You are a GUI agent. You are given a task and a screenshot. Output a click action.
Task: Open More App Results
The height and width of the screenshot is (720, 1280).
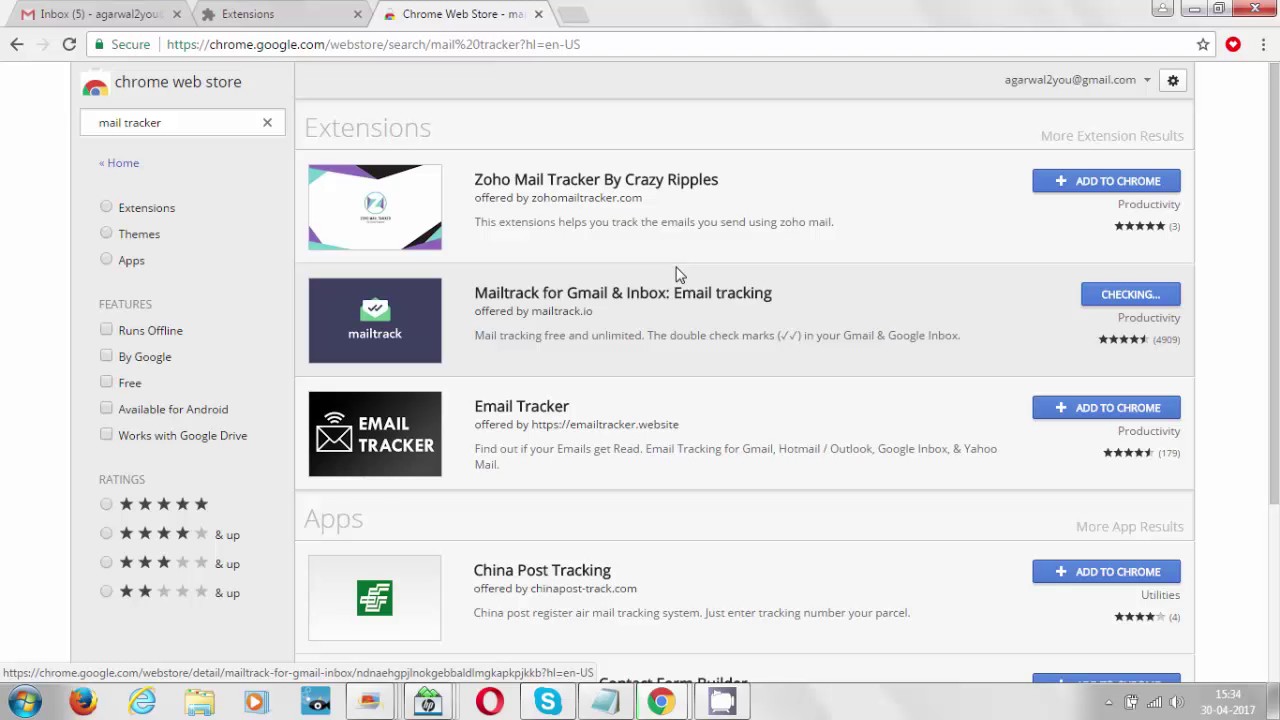click(1129, 527)
